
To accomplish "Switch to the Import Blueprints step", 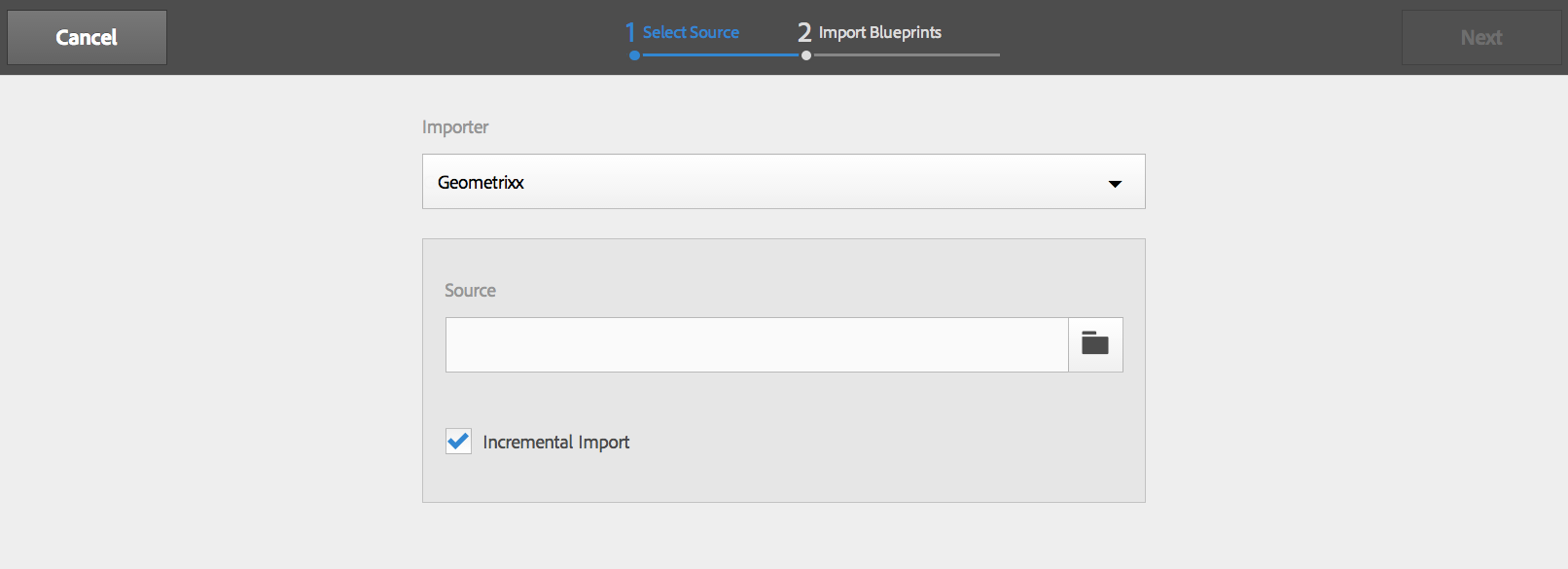I will click(x=879, y=32).
